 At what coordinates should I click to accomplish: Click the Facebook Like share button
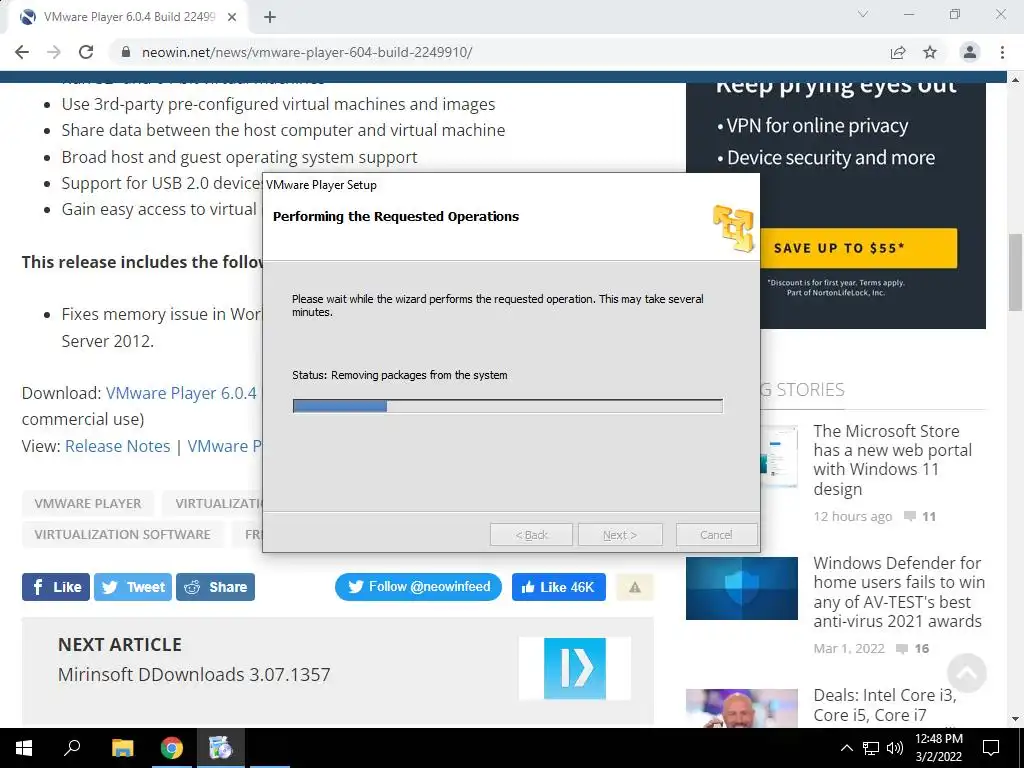56,587
